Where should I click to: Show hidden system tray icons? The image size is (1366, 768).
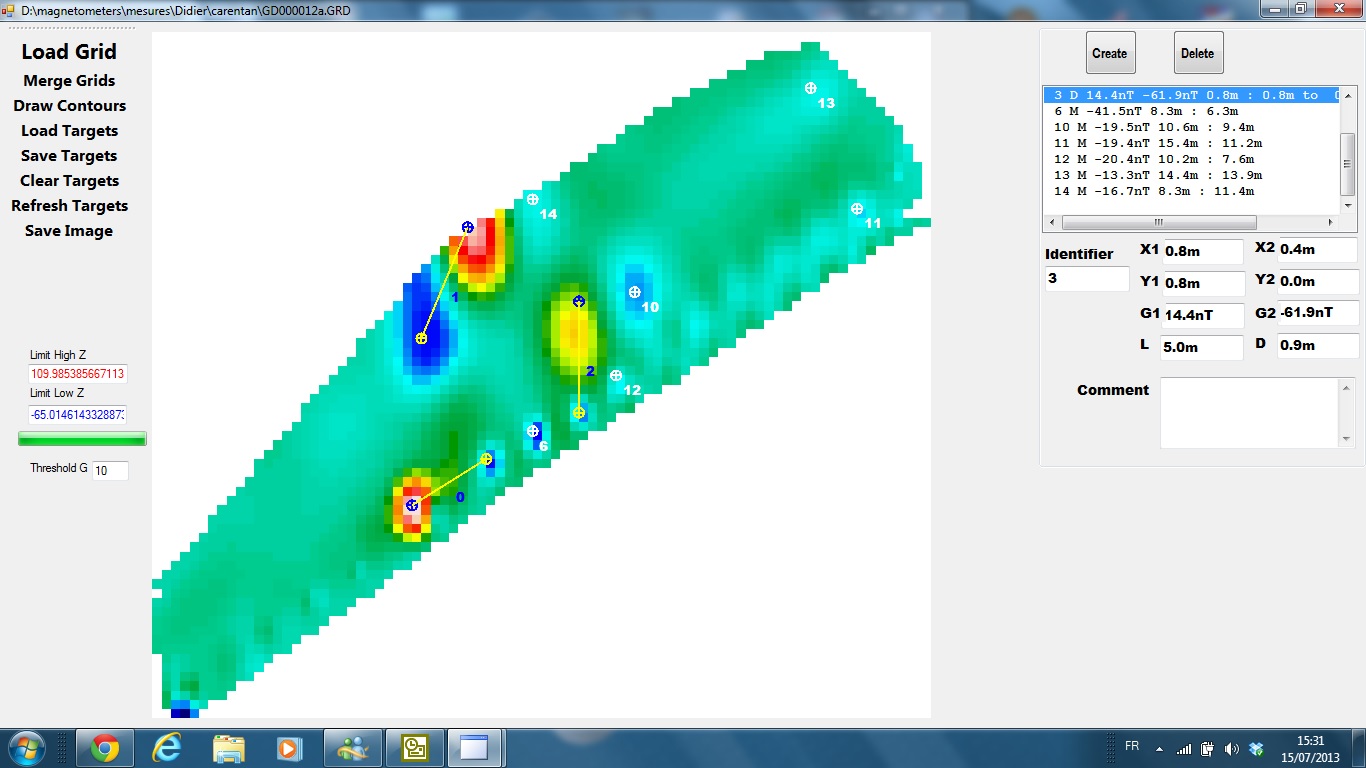(x=1159, y=748)
